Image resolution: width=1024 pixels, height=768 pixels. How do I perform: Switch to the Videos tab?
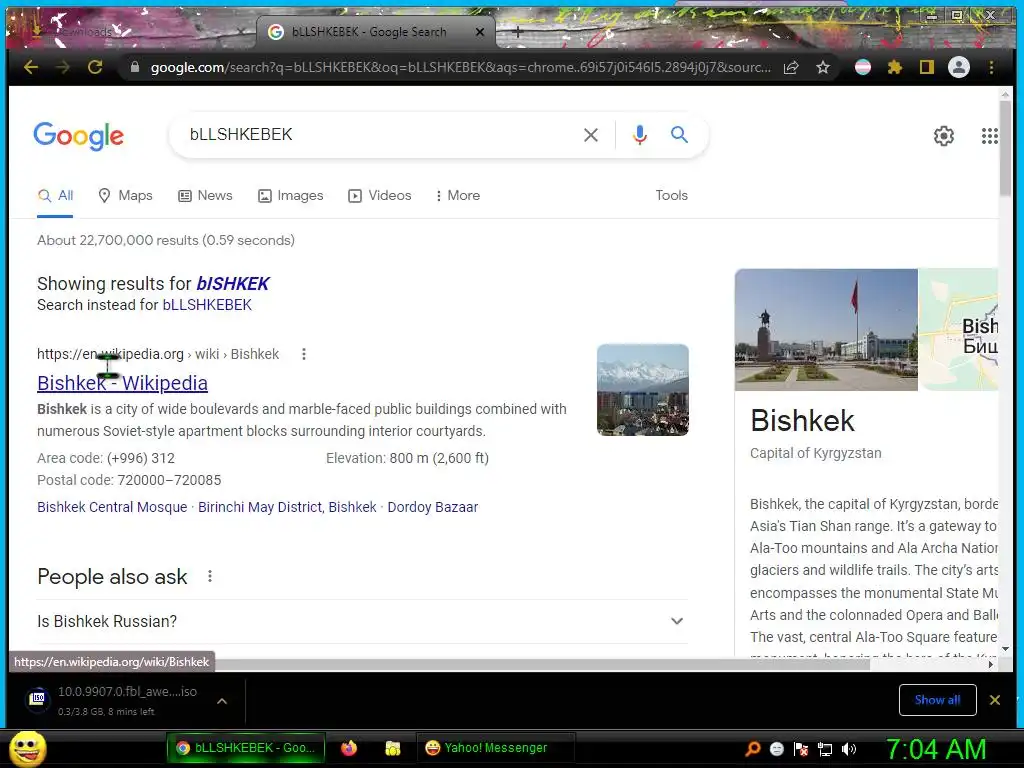coord(379,195)
